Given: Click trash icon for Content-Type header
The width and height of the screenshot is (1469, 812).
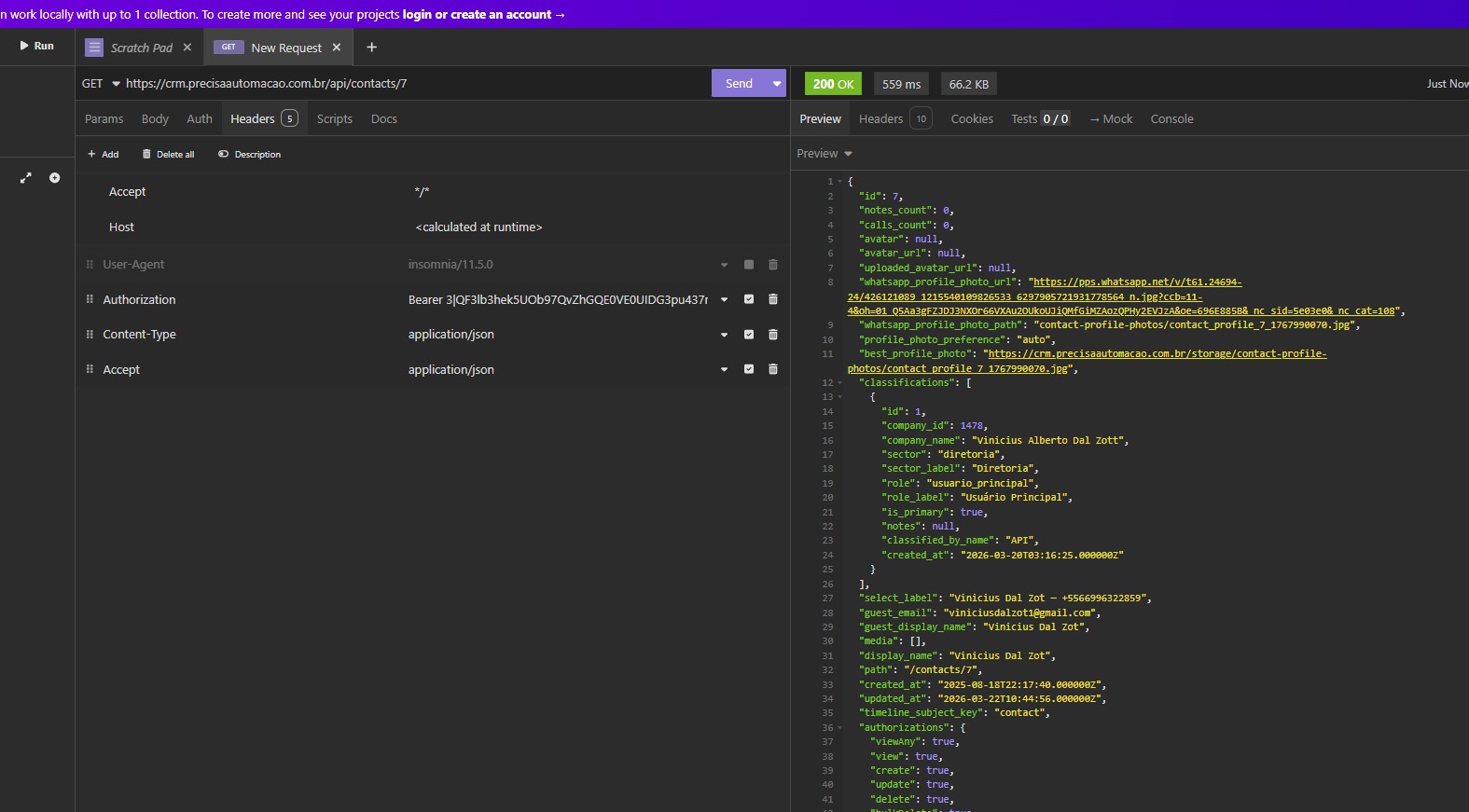Looking at the screenshot, I should pos(772,335).
